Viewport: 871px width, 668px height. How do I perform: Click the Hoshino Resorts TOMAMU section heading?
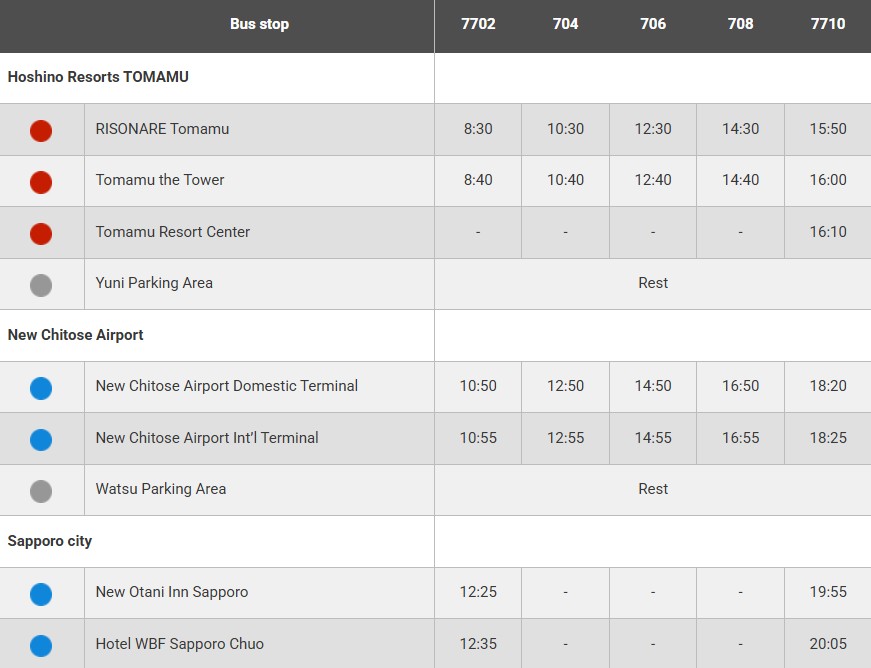pyautogui.click(x=98, y=77)
